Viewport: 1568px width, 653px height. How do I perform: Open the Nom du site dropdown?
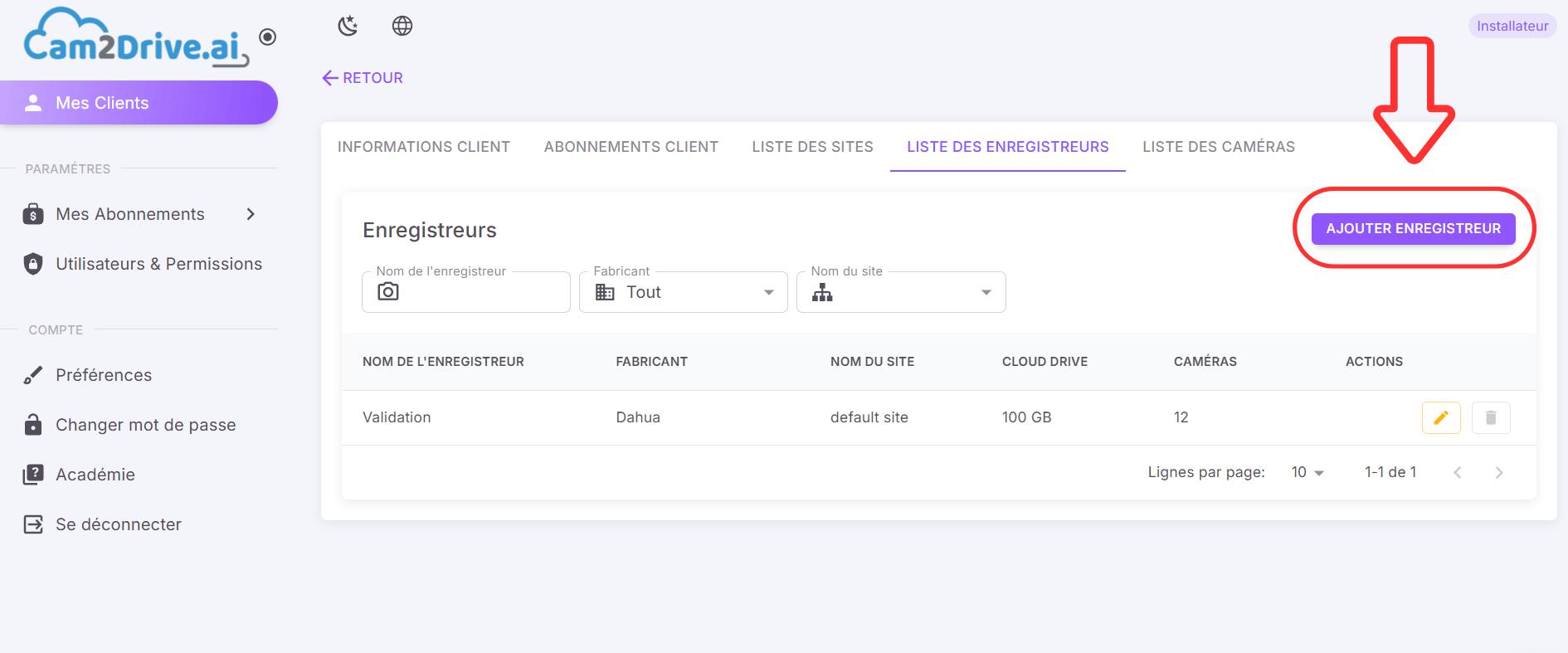[x=902, y=292]
